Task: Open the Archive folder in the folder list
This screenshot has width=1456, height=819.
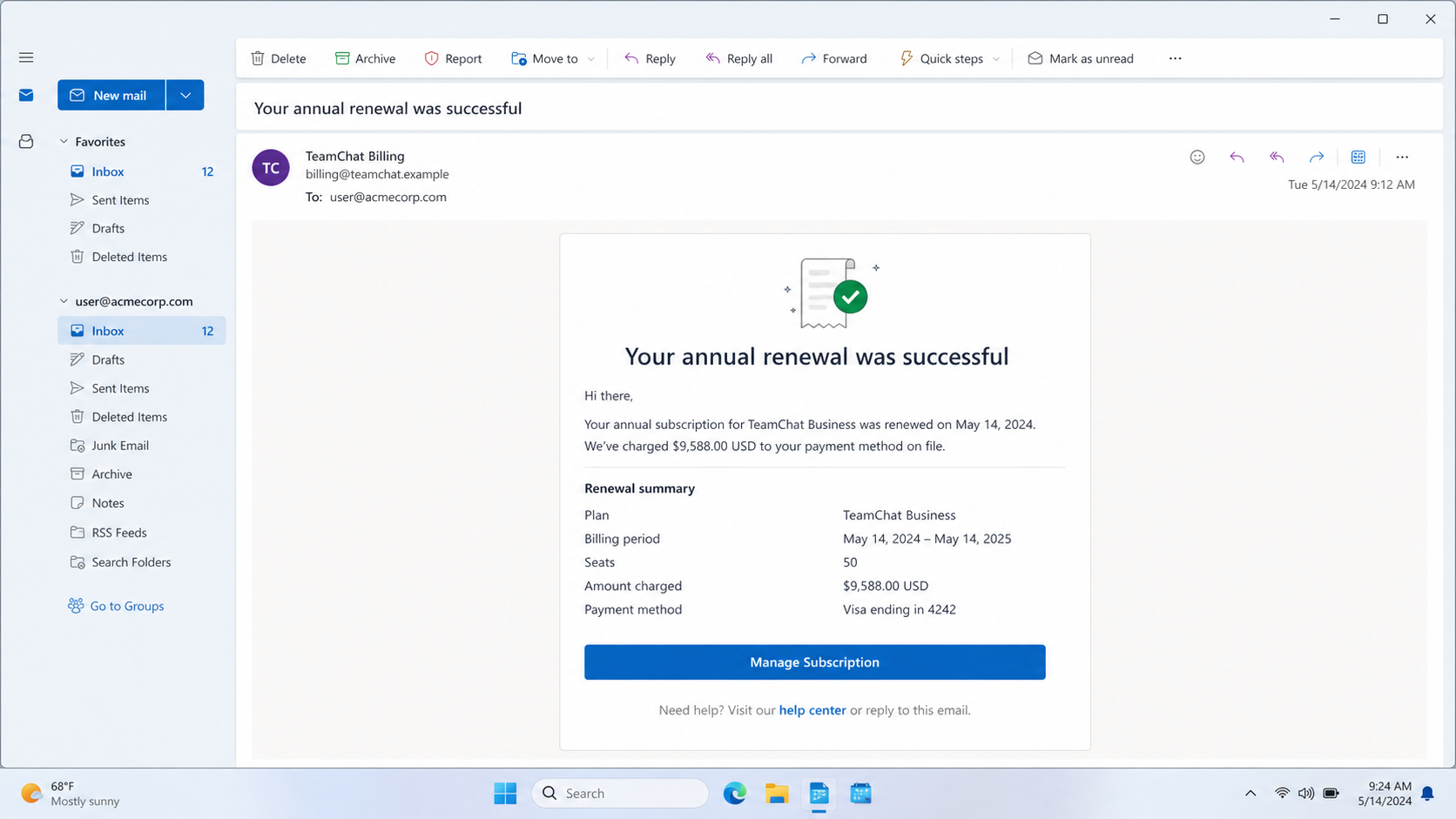Action: (141, 474)
